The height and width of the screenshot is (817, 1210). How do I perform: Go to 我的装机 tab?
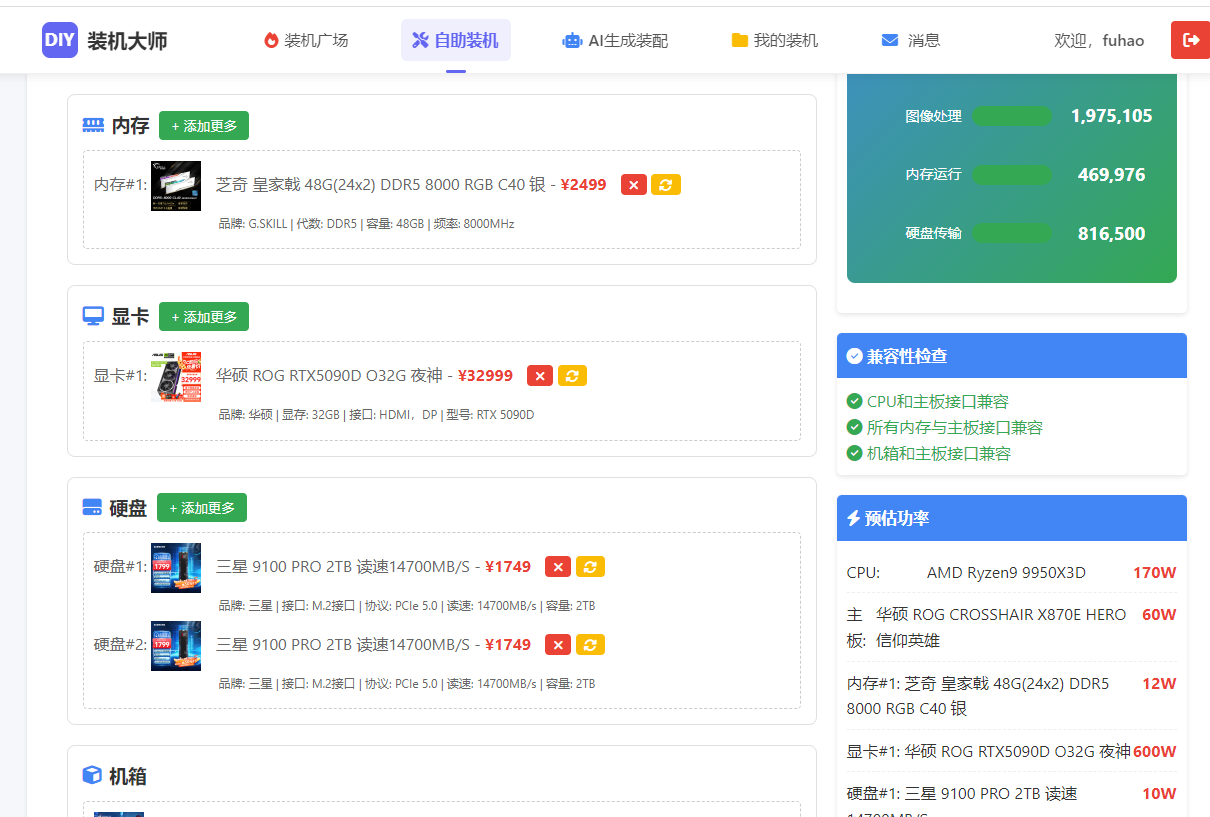tap(775, 40)
